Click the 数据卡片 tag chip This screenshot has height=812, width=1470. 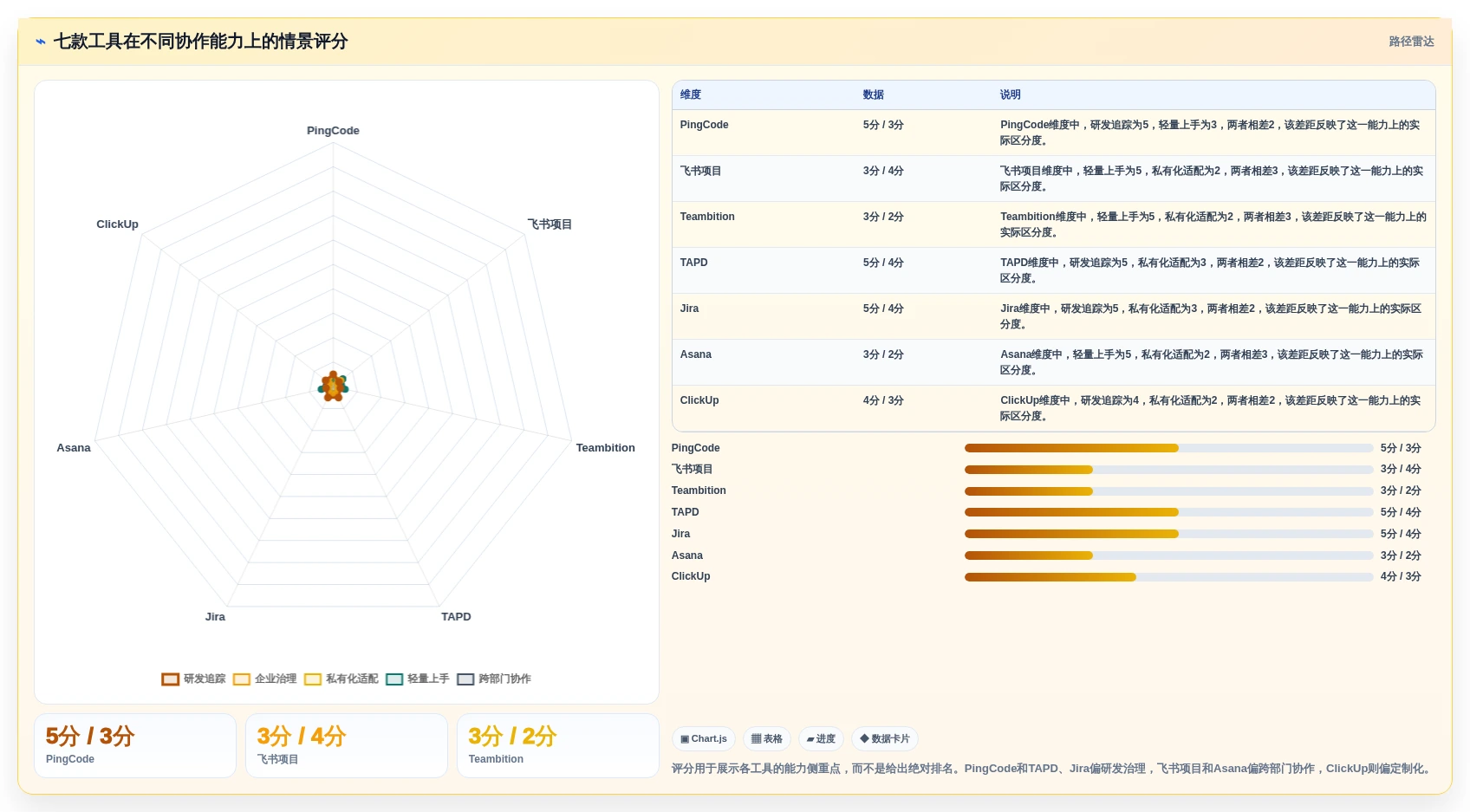click(885, 739)
